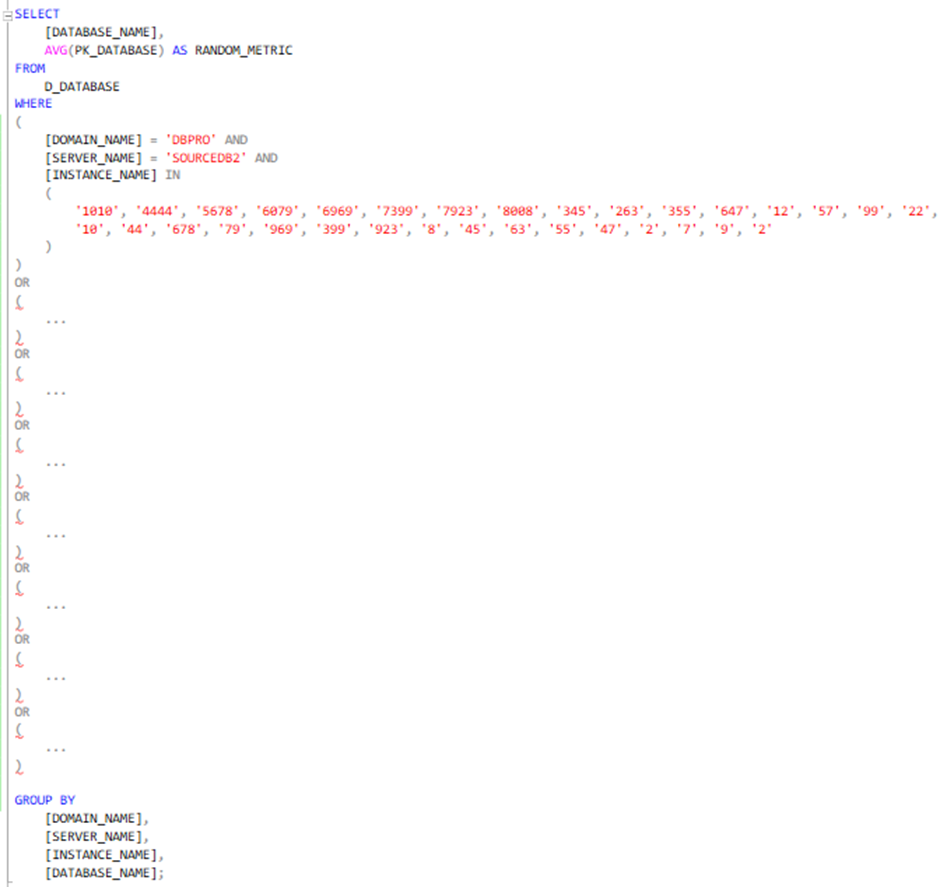Click the '4444' value in the list
Viewport: 940px width, 887px height.
pos(158,211)
